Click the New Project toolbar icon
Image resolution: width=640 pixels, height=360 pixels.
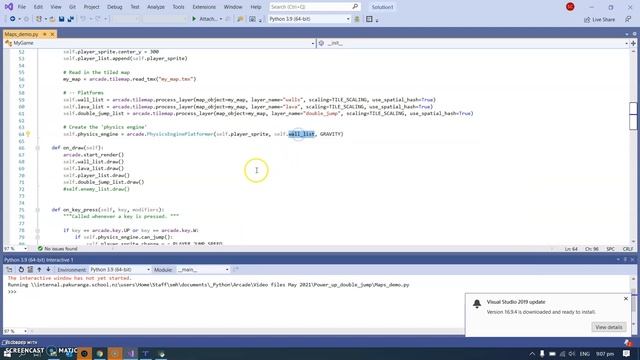(x=39, y=19)
